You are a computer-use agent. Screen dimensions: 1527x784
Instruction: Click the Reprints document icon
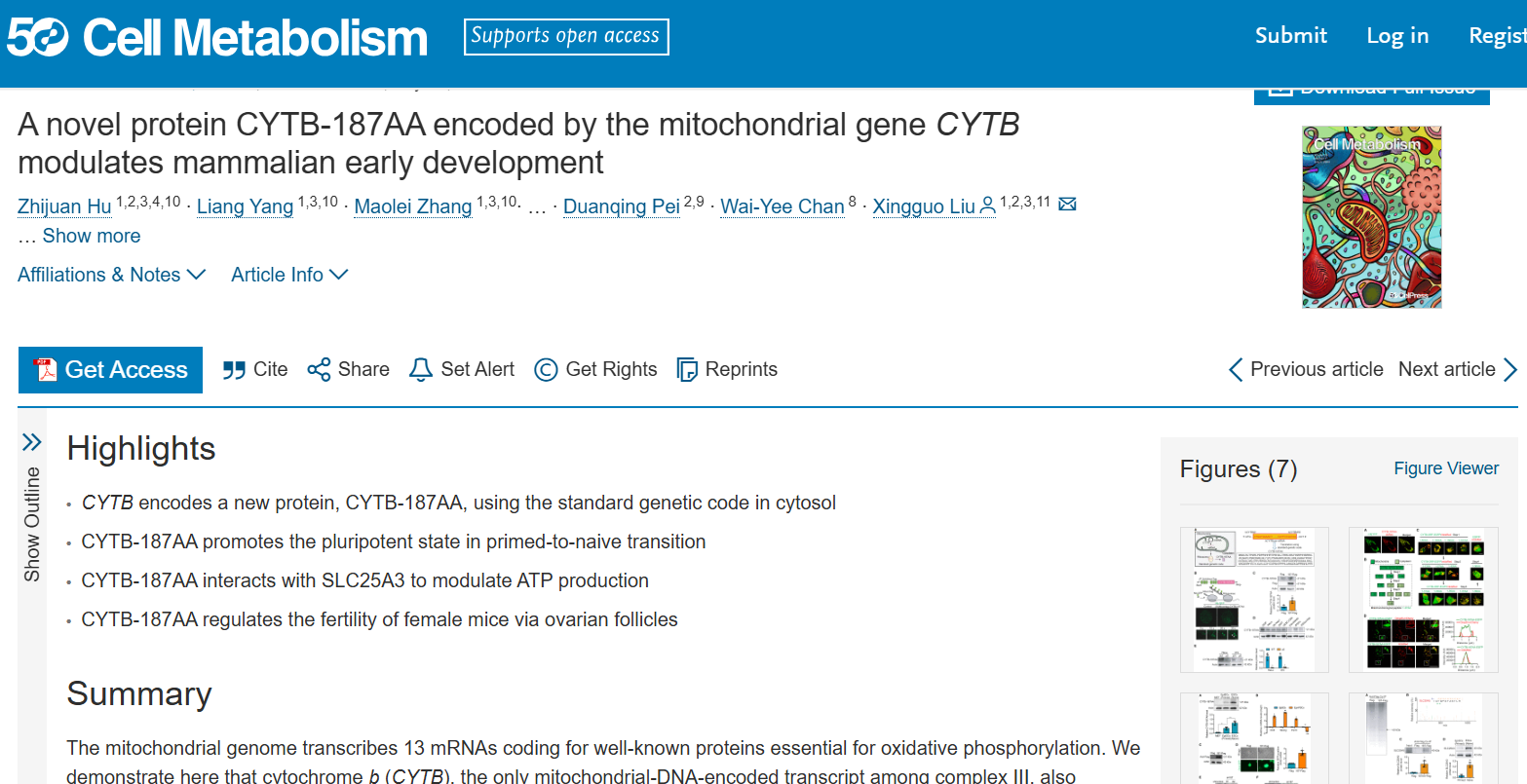687,370
